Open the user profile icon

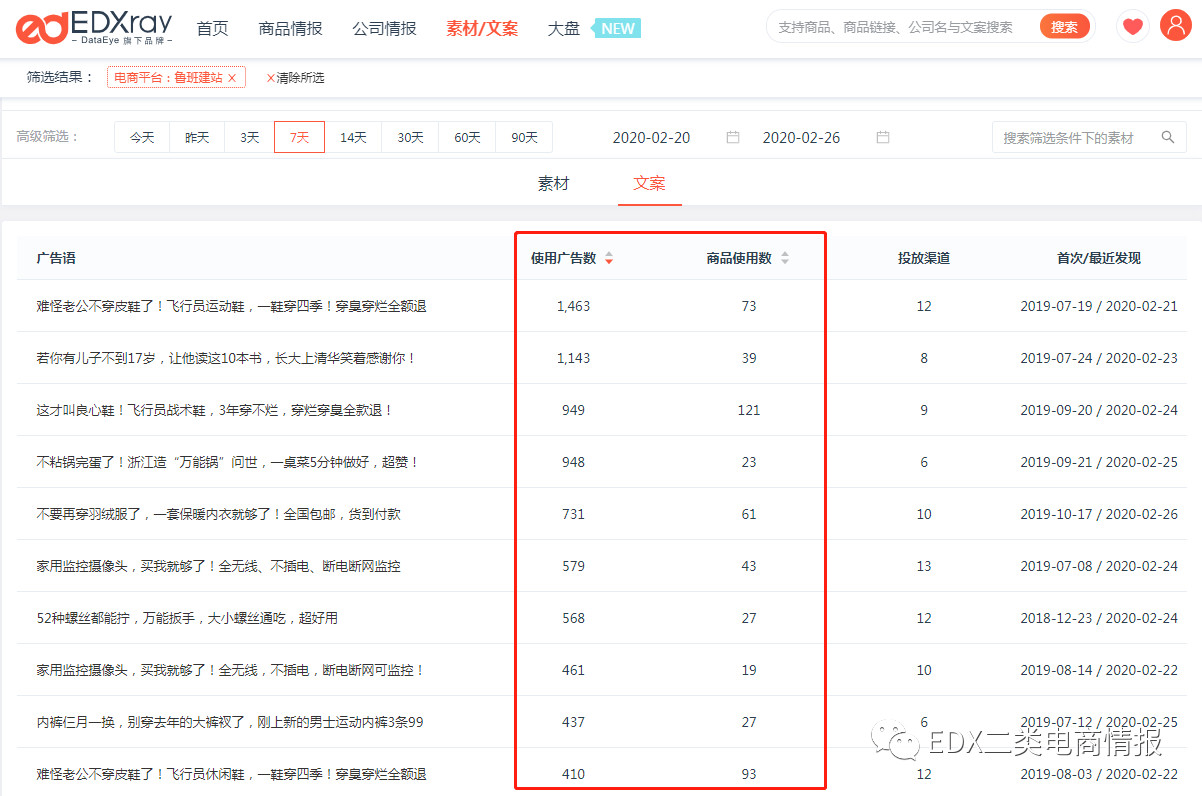[x=1174, y=26]
